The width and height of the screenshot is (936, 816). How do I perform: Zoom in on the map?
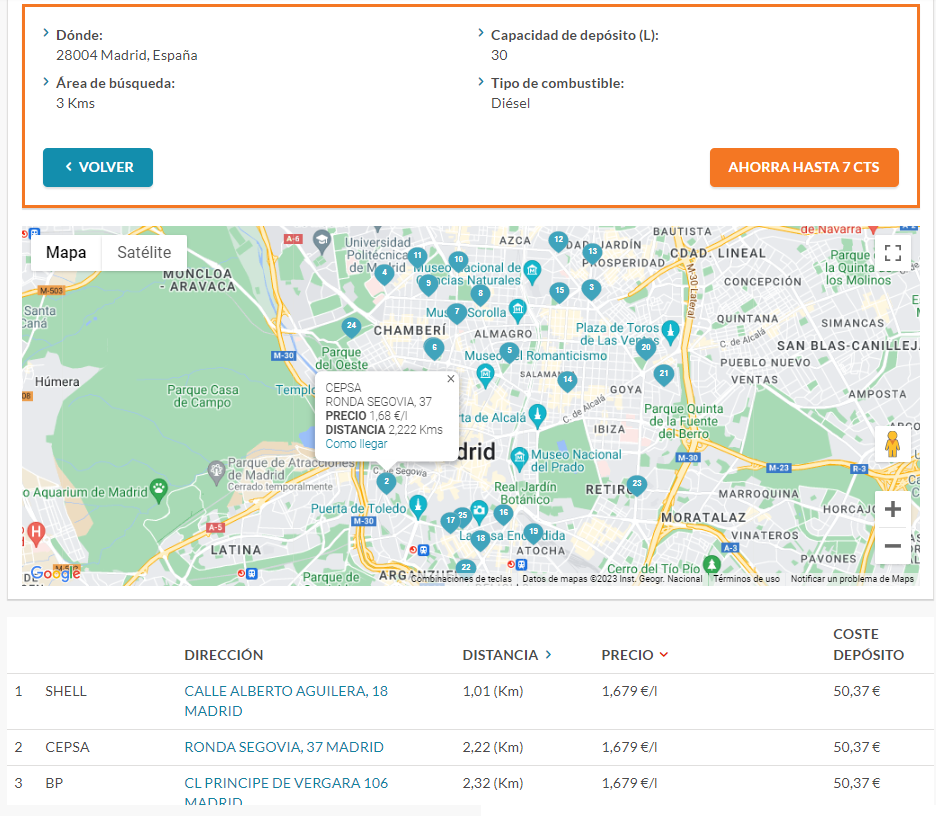(892, 510)
